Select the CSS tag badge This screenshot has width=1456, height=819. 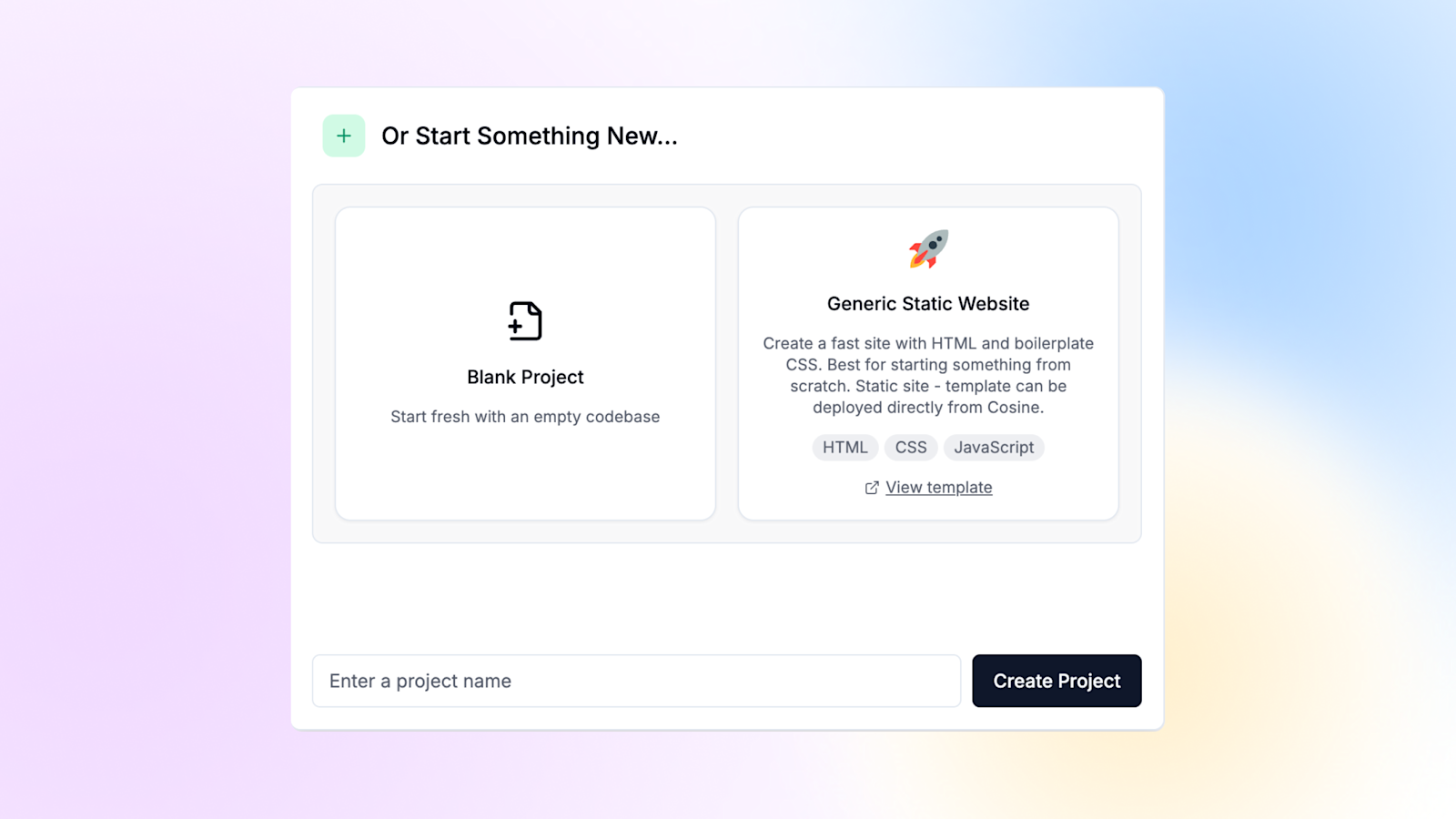point(910,447)
